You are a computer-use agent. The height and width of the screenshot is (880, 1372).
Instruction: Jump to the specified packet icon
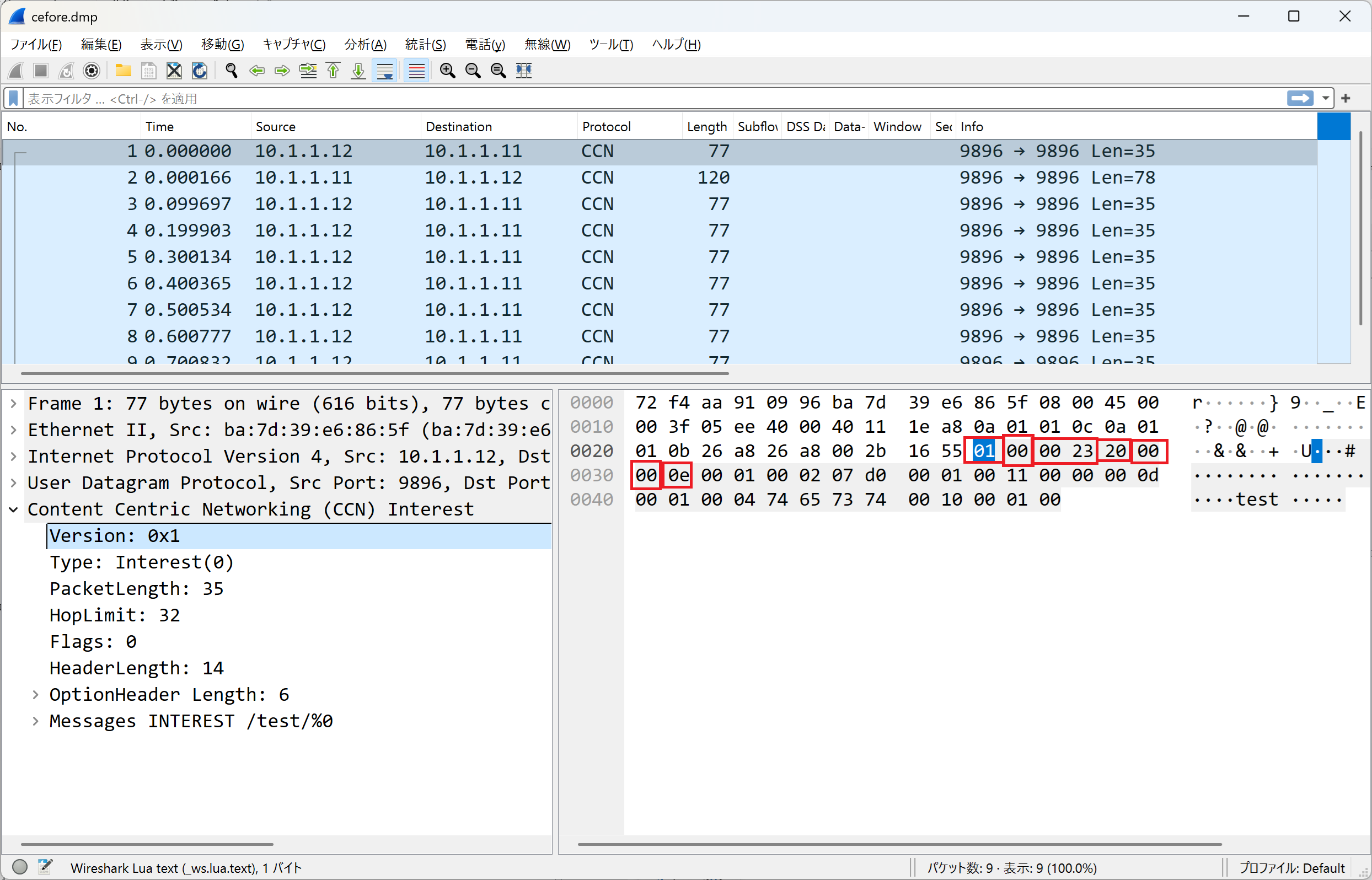(308, 70)
